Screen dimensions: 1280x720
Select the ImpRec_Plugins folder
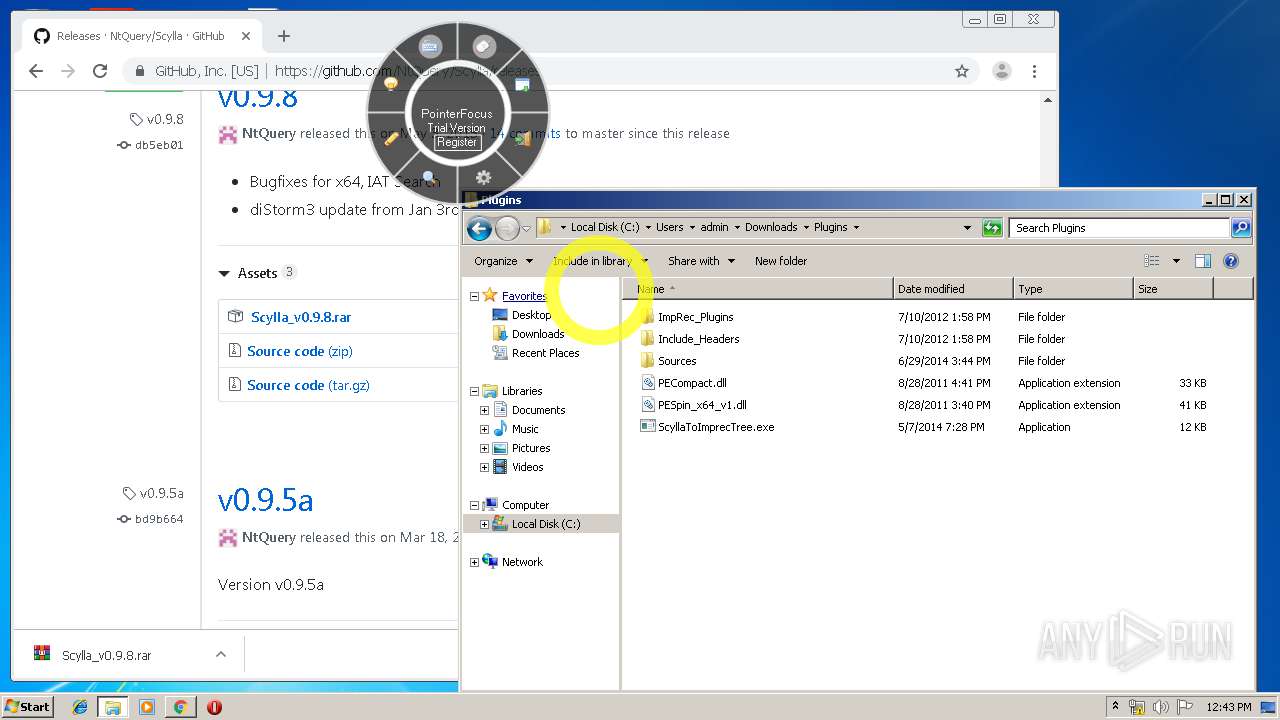[x=696, y=317]
